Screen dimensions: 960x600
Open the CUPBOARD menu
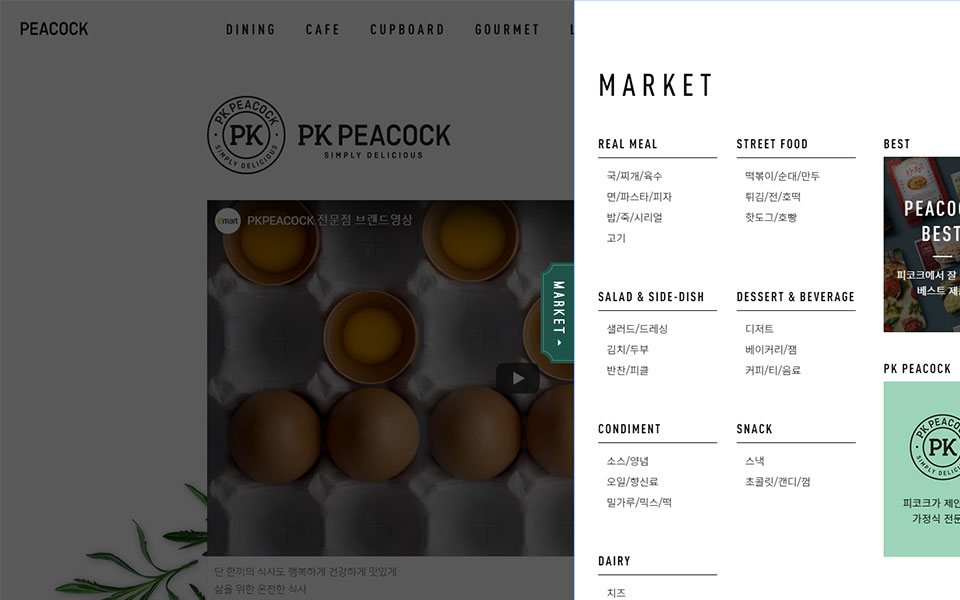[407, 29]
